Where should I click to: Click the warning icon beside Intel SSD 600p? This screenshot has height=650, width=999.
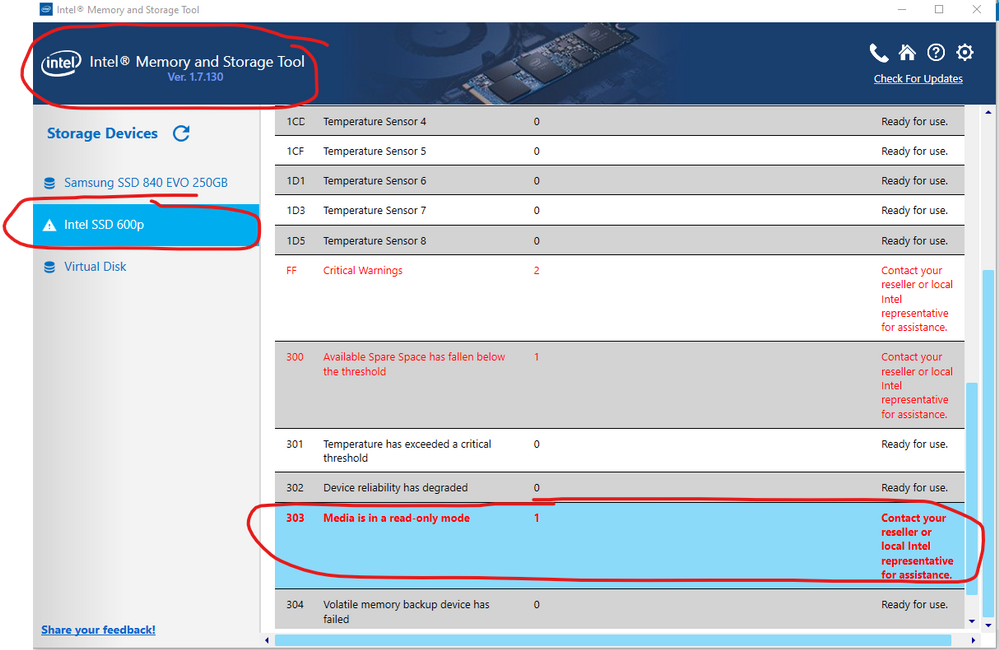tap(50, 225)
